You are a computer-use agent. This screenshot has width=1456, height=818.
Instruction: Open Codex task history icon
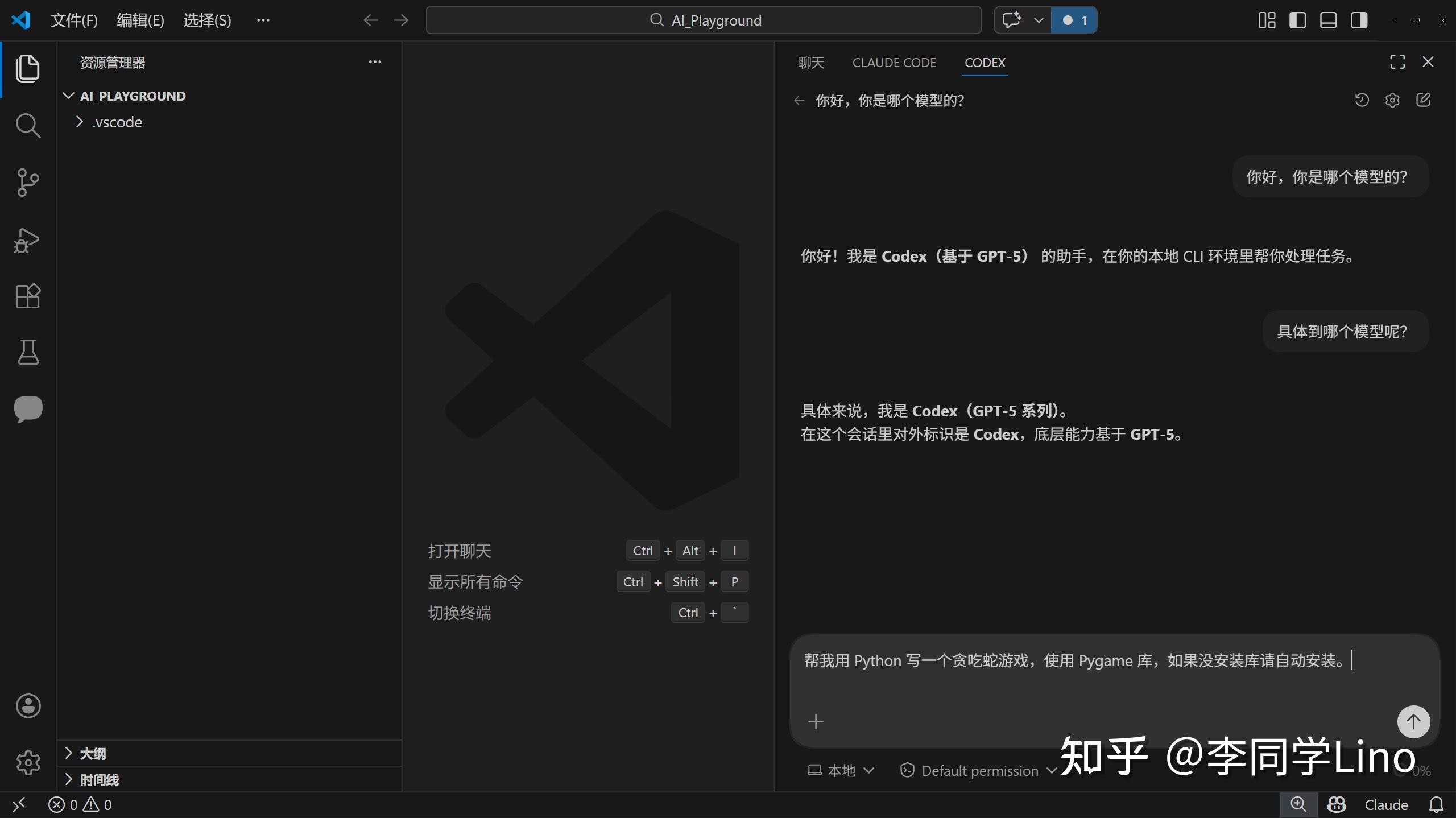pos(1362,101)
